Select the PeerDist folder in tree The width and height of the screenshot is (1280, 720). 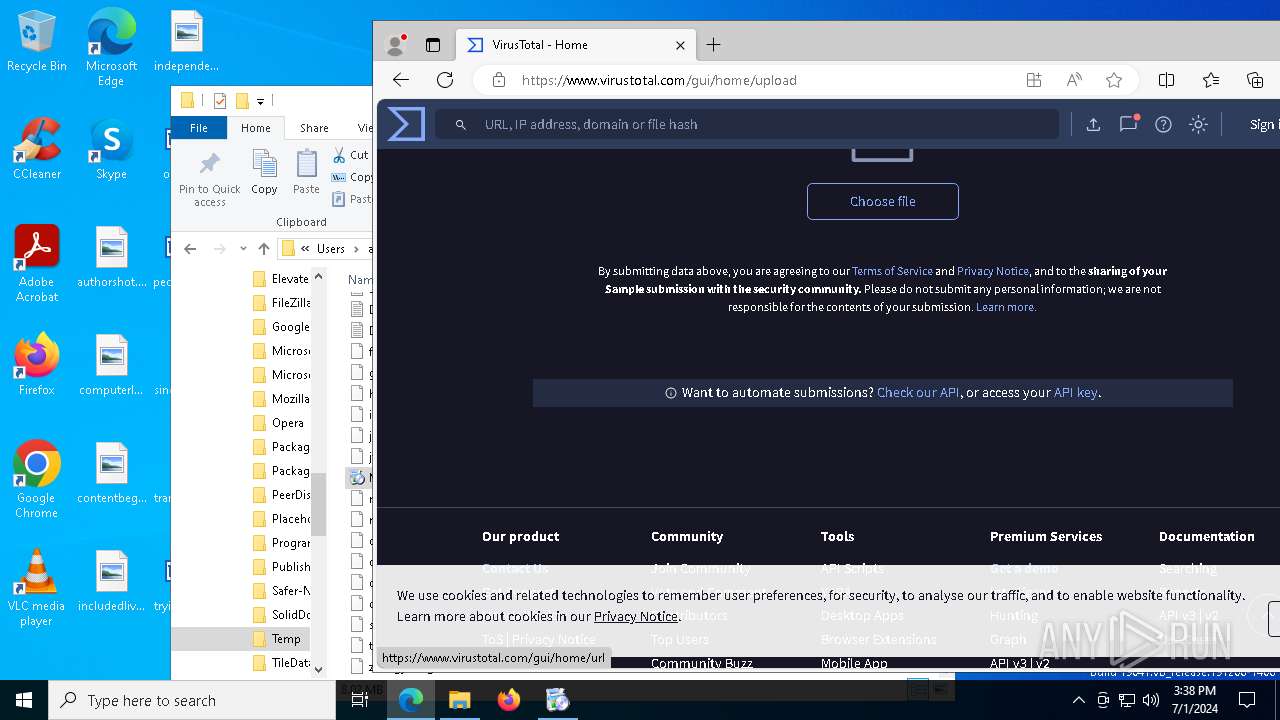pyautogui.click(x=281, y=495)
